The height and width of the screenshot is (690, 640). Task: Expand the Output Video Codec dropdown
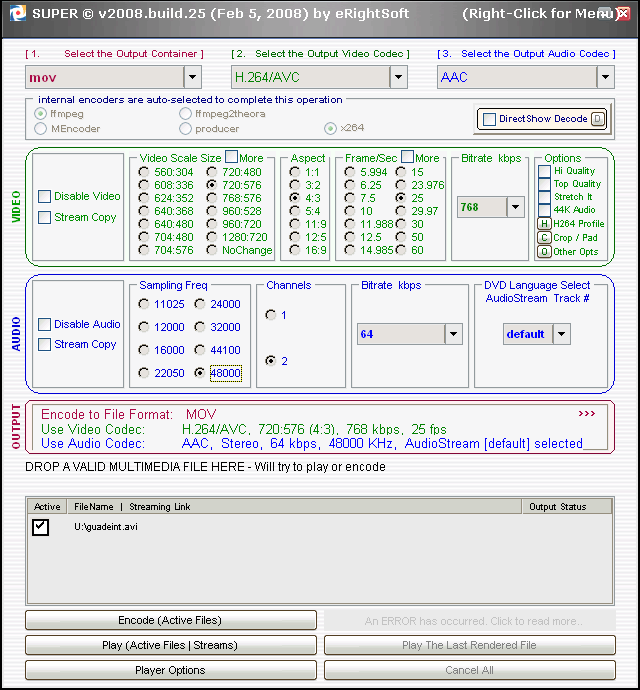pos(398,77)
